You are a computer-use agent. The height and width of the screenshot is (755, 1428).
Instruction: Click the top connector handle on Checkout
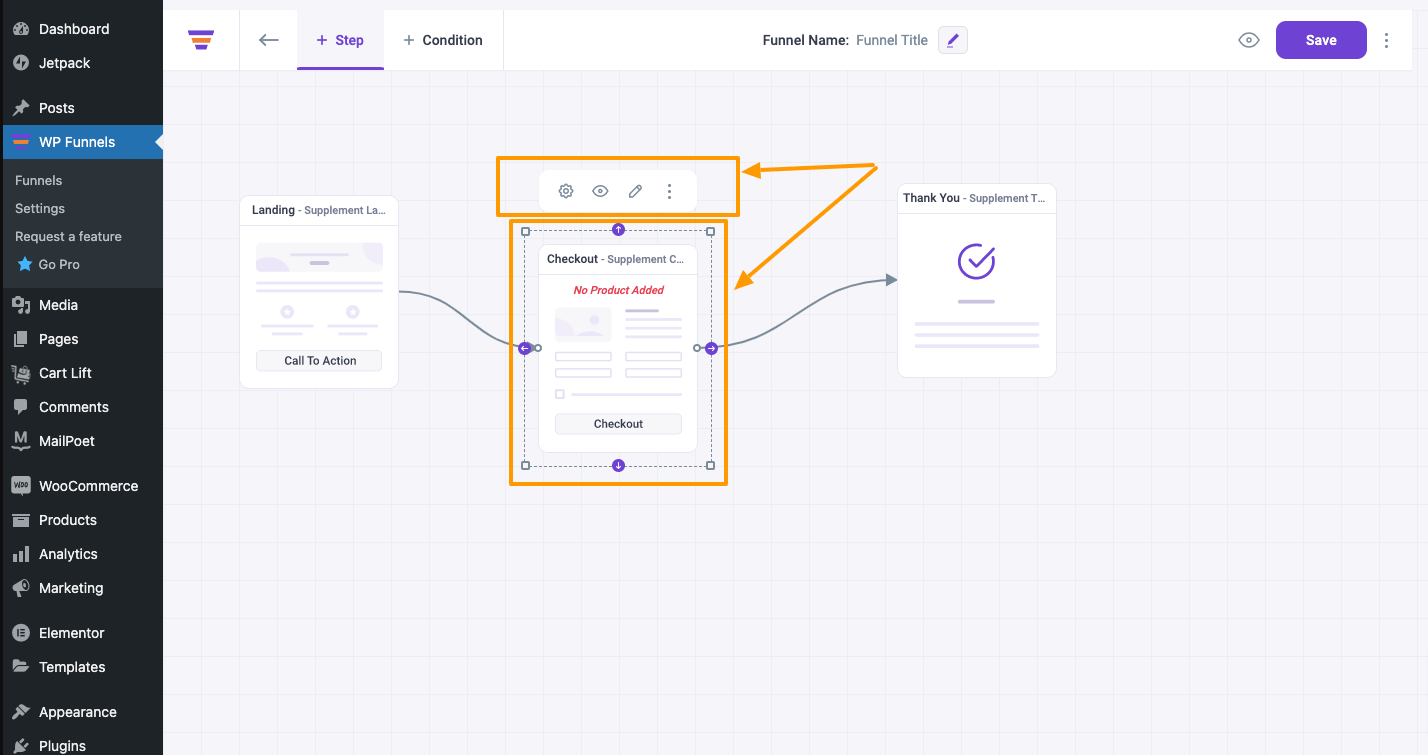click(x=618, y=230)
